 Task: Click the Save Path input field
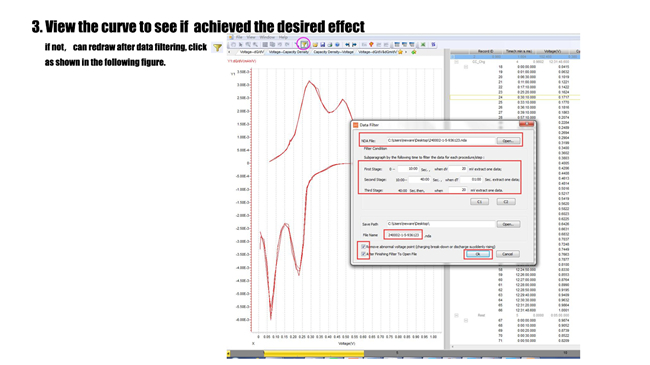[441, 224]
